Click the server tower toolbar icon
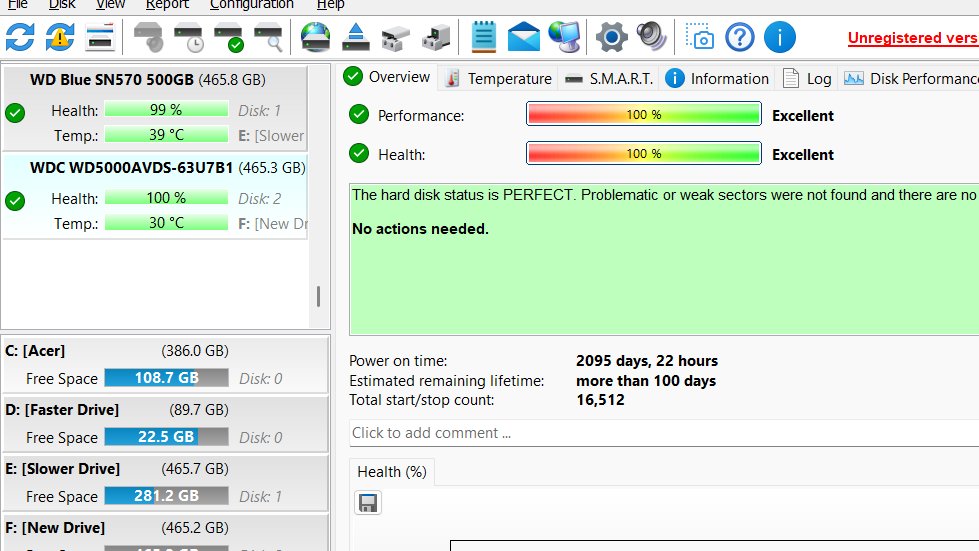 pos(436,37)
